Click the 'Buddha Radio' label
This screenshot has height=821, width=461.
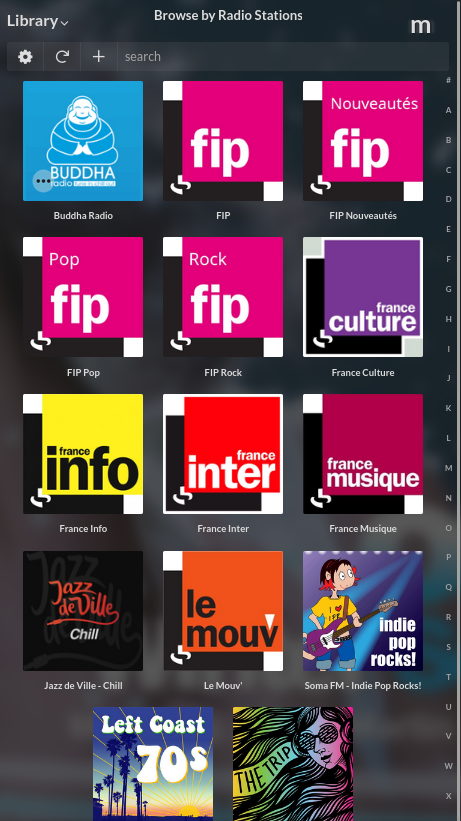(x=83, y=216)
